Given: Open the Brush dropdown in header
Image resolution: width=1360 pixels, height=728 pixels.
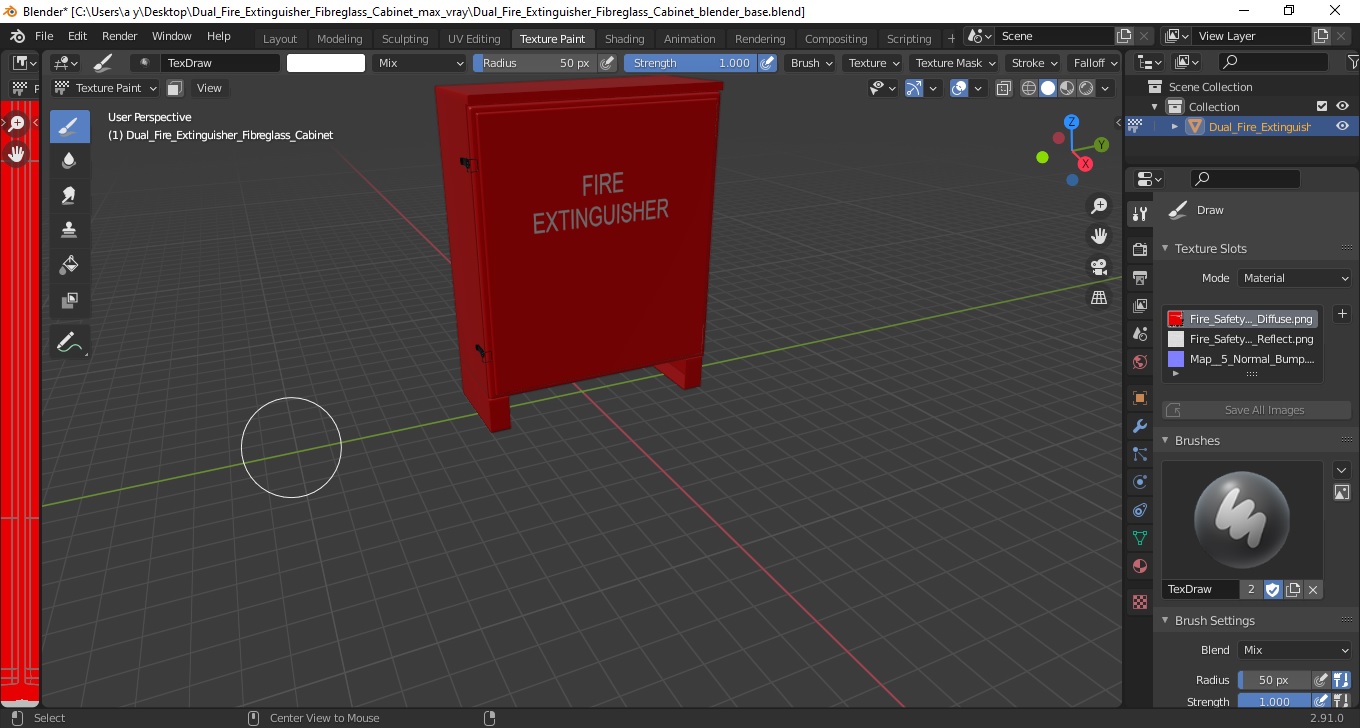Looking at the screenshot, I should [811, 63].
